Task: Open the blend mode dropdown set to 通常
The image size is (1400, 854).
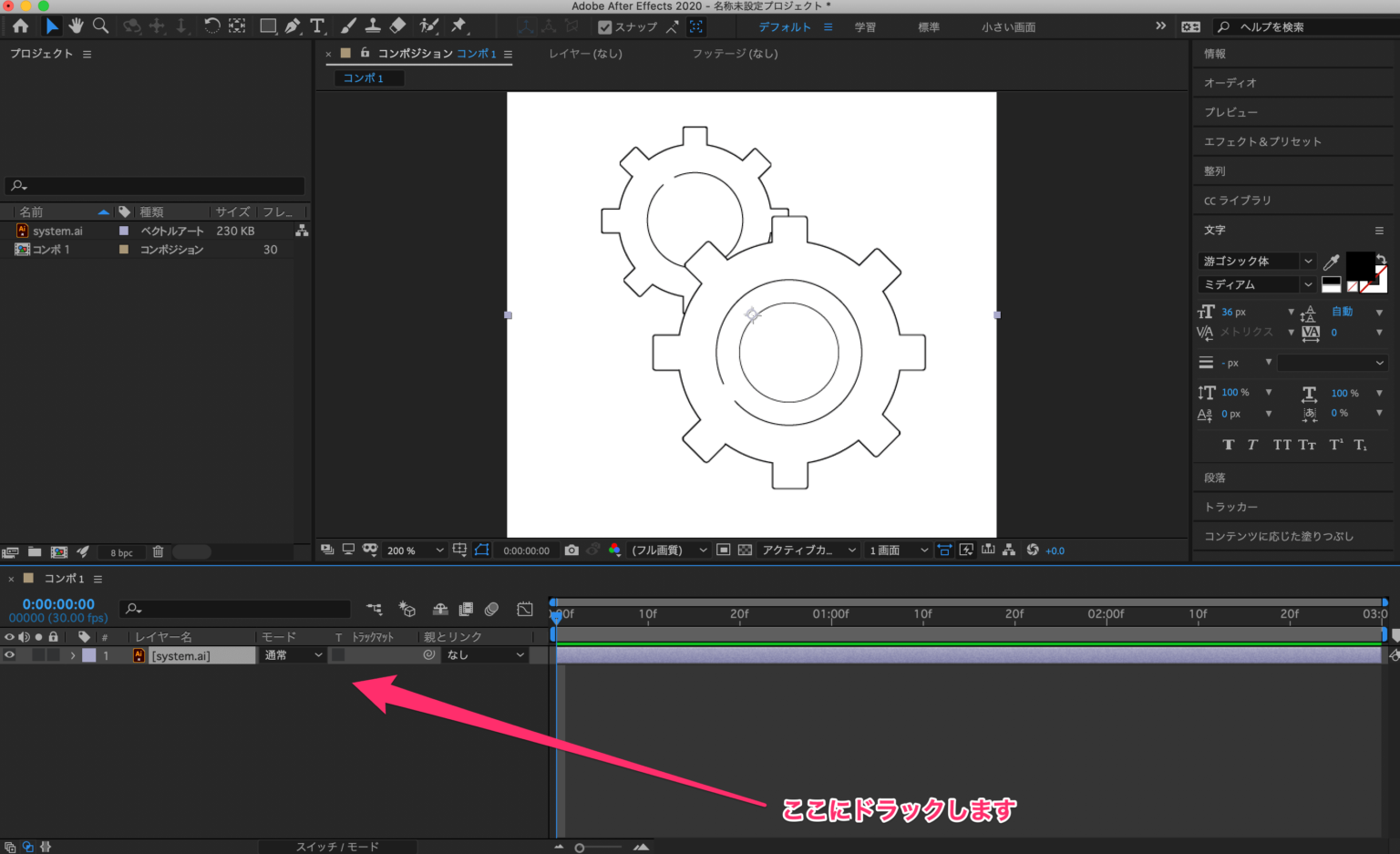Action: pyautogui.click(x=290, y=654)
